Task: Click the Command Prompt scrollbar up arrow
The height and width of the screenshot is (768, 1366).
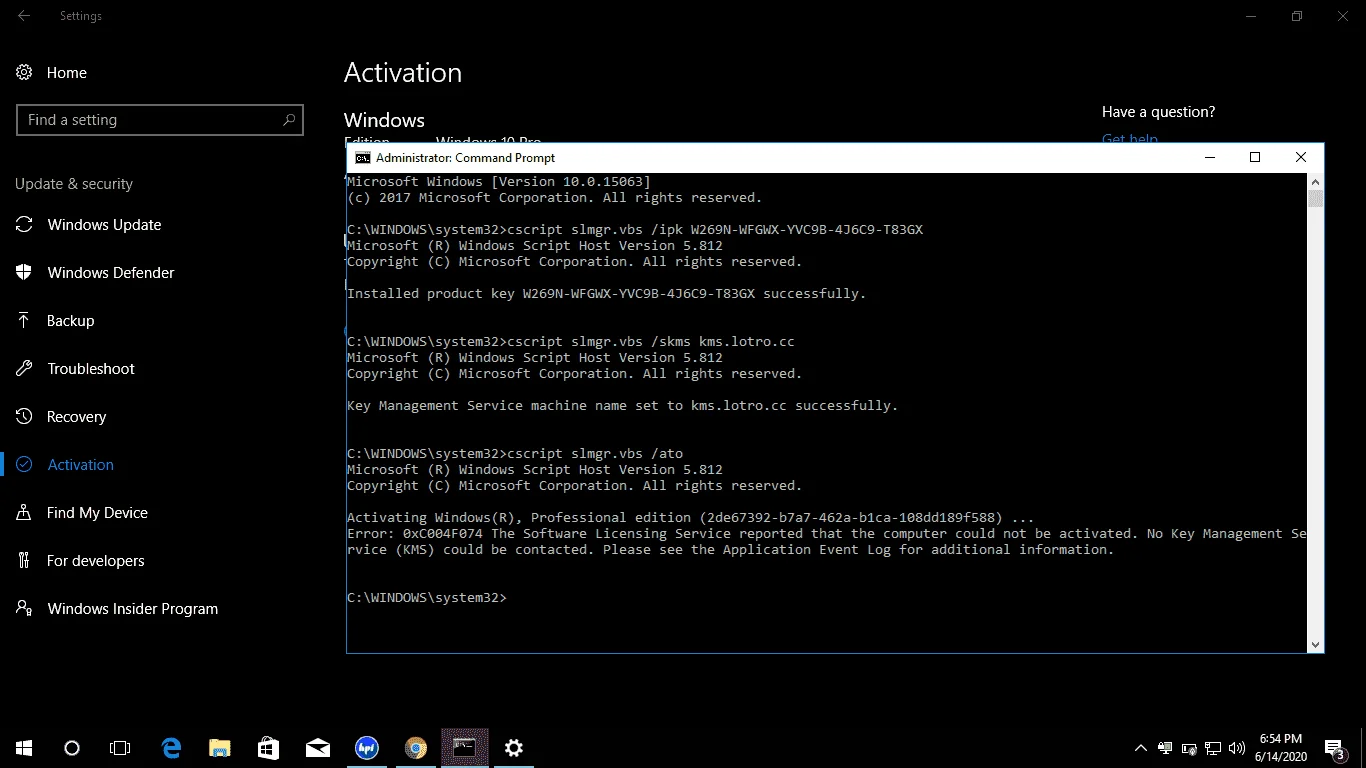Action: [1315, 181]
